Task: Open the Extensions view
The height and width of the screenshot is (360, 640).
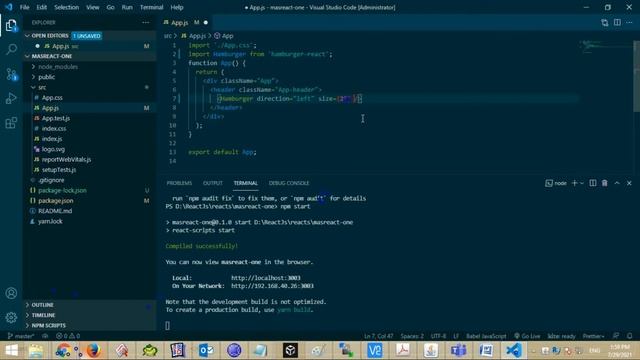Action: coord(11,122)
